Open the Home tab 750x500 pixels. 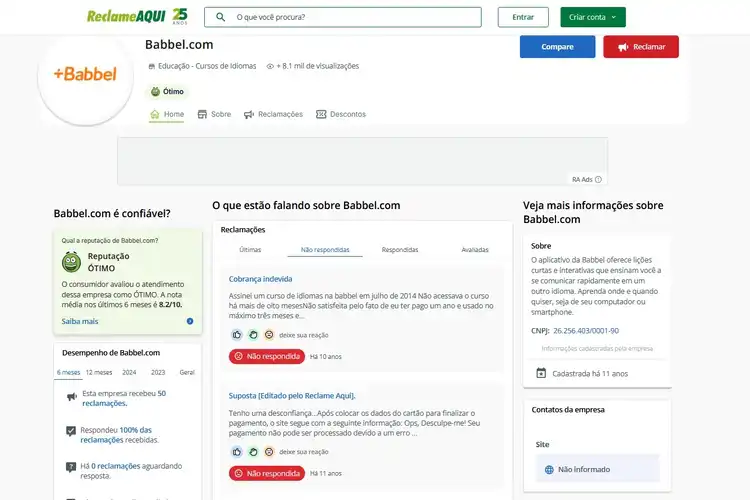[x=166, y=114]
